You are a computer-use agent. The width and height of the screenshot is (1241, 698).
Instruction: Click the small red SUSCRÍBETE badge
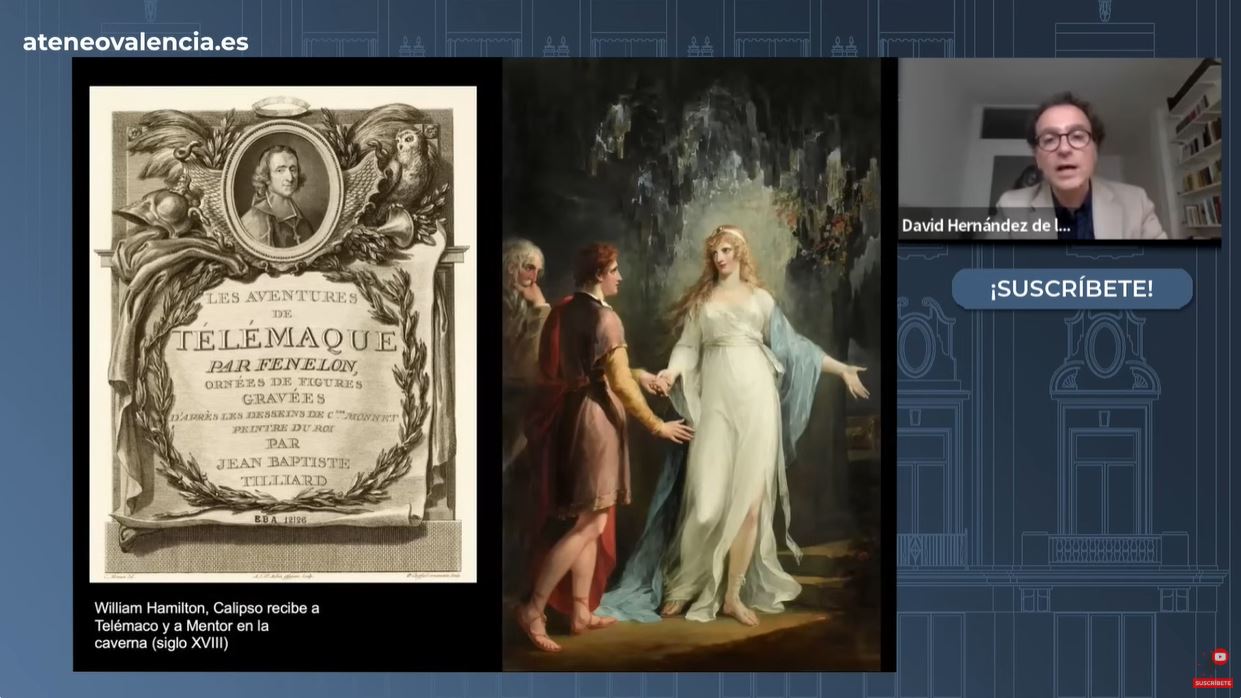click(1212, 683)
